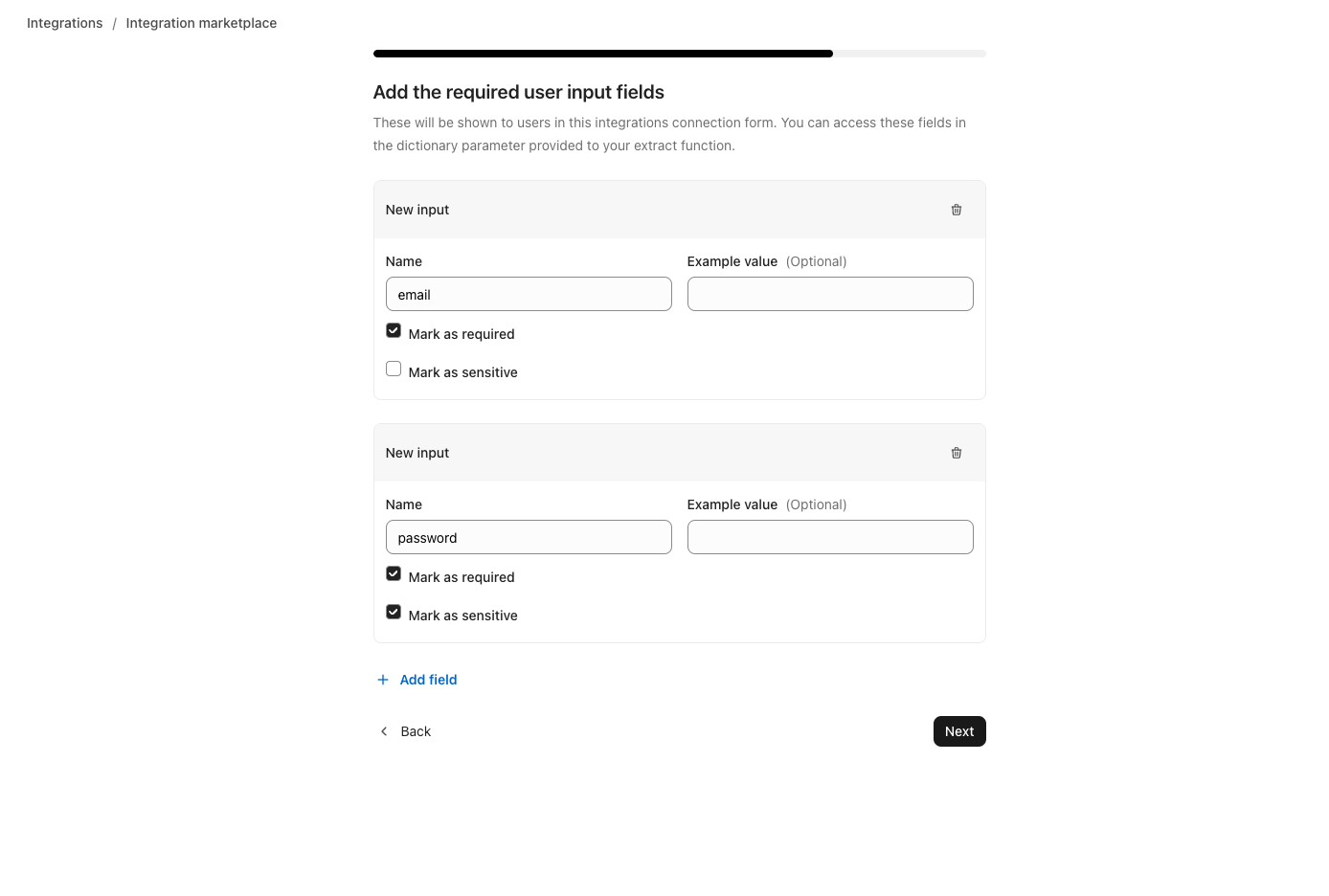Uncheck Mark as required for email field
This screenshot has width=1329, height=896.
(394, 331)
